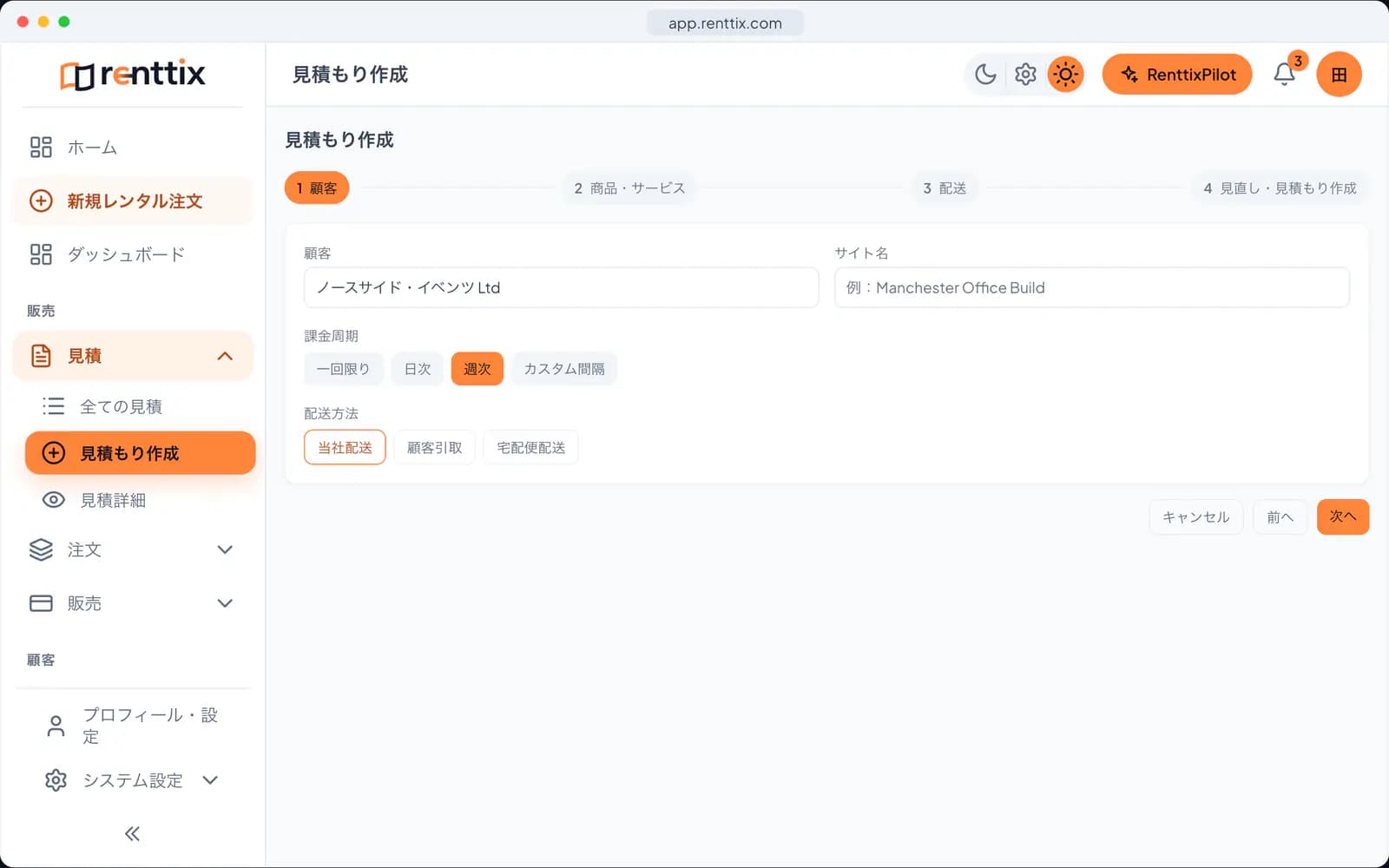
Task: Jump to step 3 配送
Action: (x=945, y=188)
